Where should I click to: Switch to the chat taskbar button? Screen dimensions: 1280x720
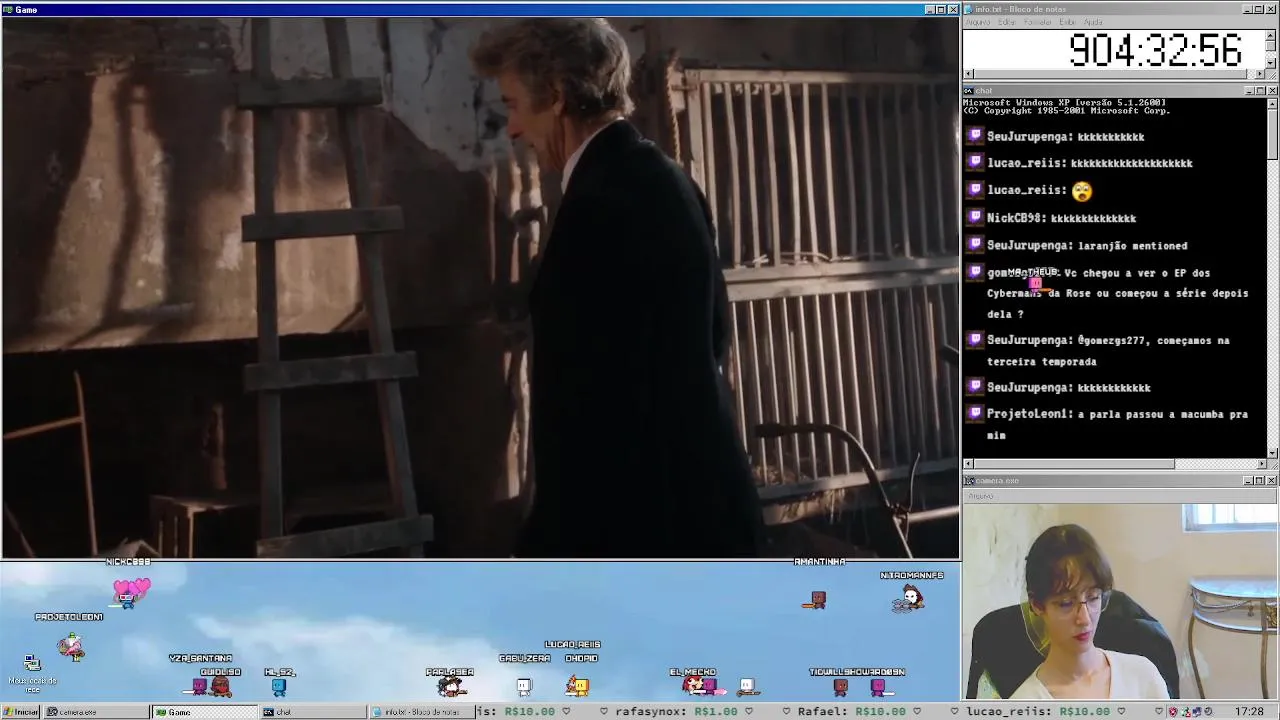[x=313, y=712]
